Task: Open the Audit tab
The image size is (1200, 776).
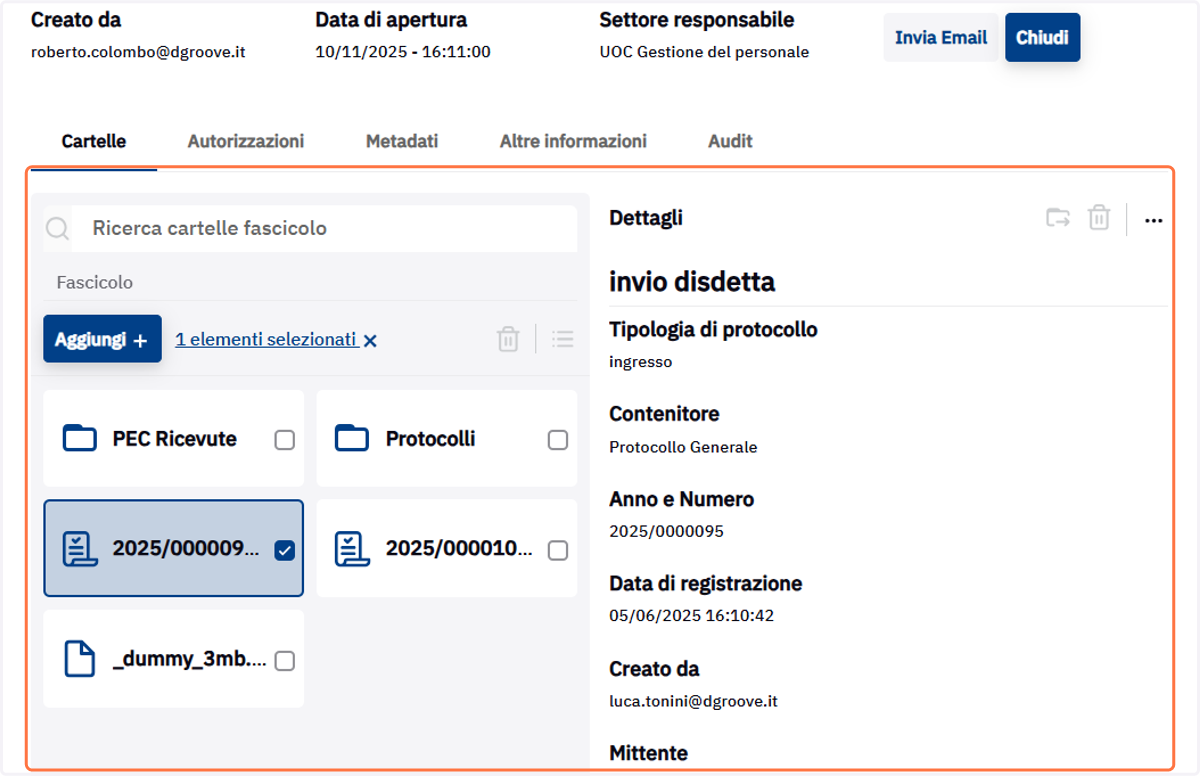Action: point(730,141)
